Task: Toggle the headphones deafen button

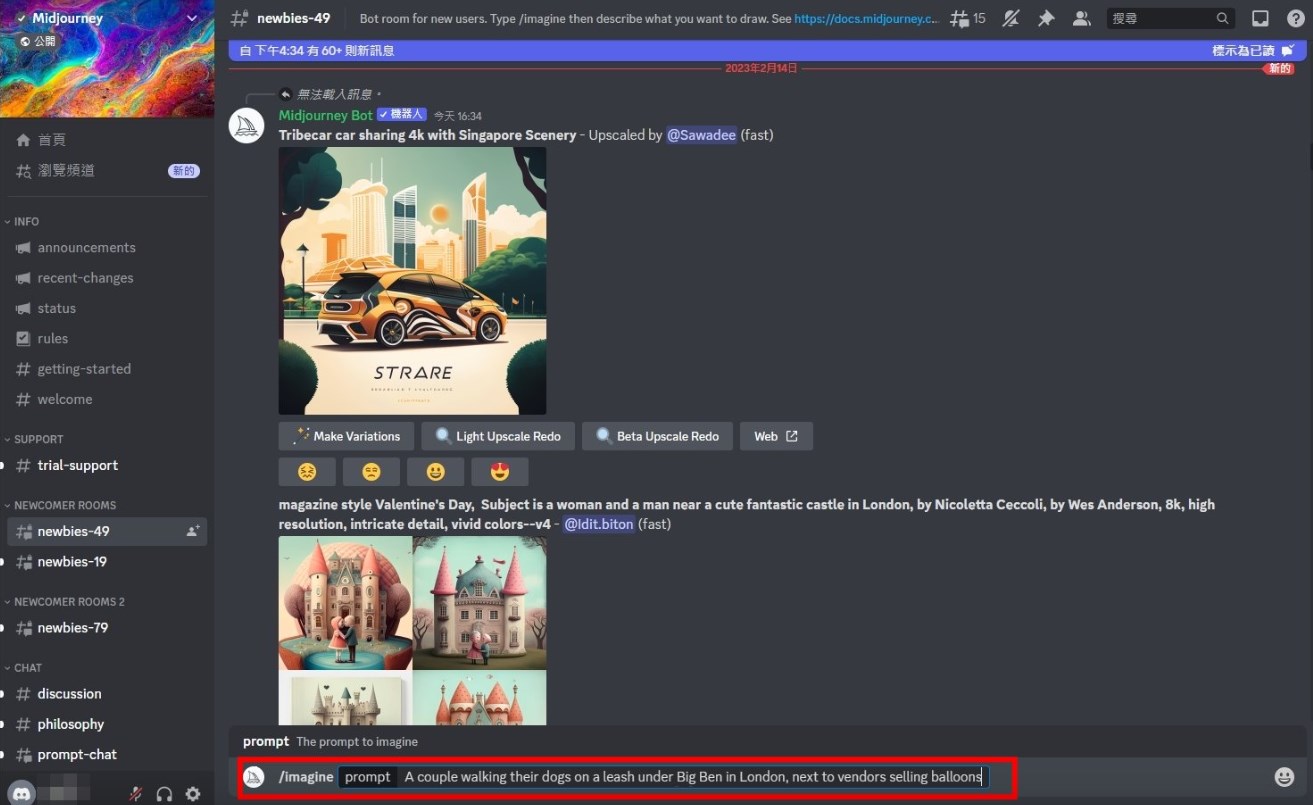Action: point(164,794)
